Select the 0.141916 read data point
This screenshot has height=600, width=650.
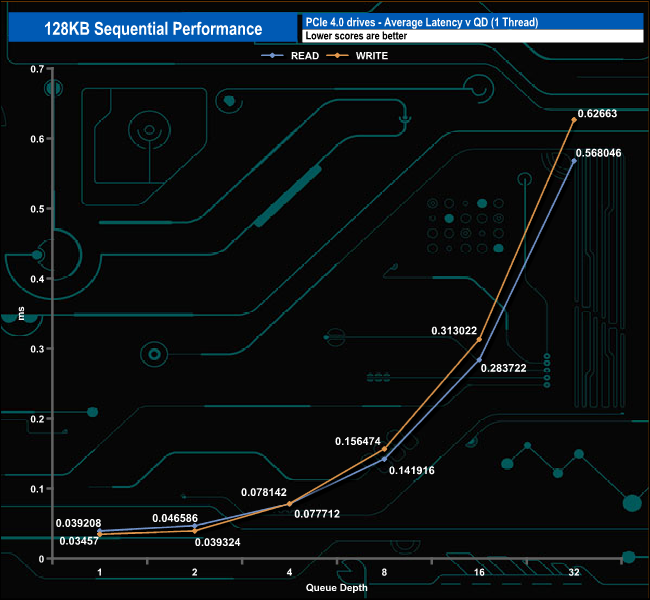pyautogui.click(x=384, y=459)
